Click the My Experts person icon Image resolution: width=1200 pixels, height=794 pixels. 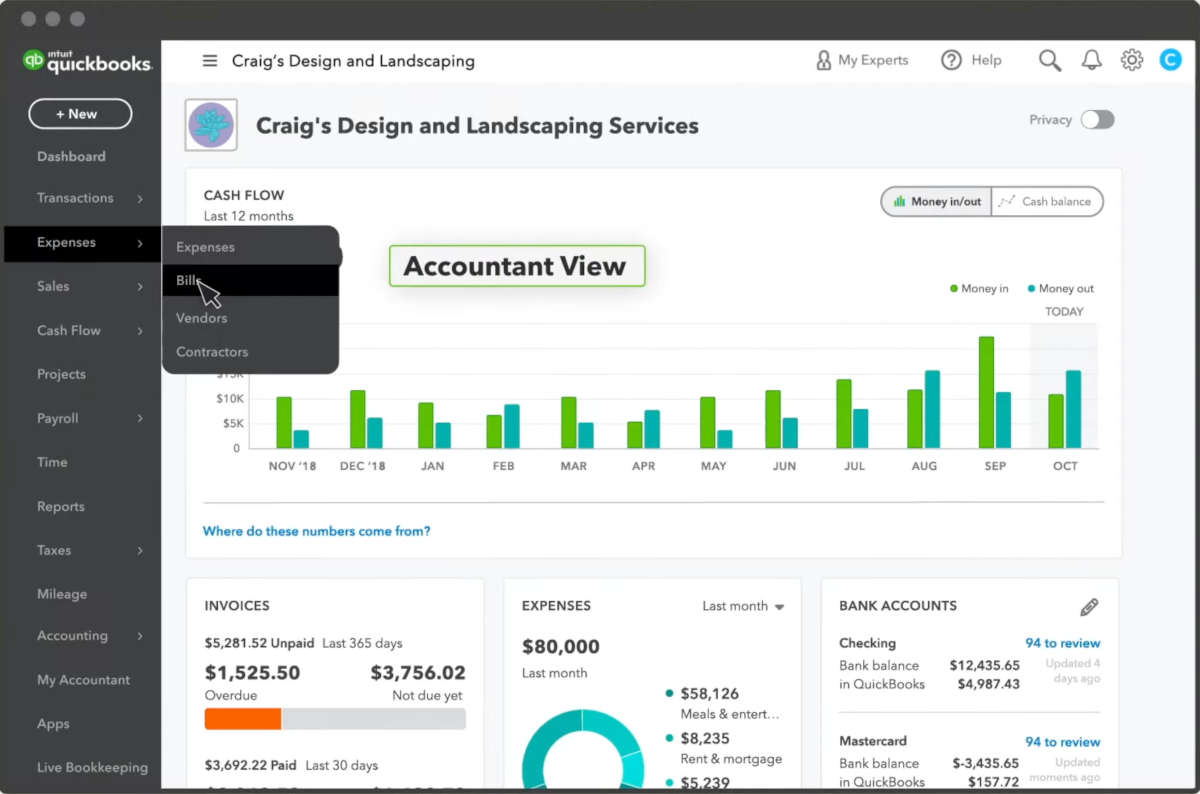(x=824, y=61)
